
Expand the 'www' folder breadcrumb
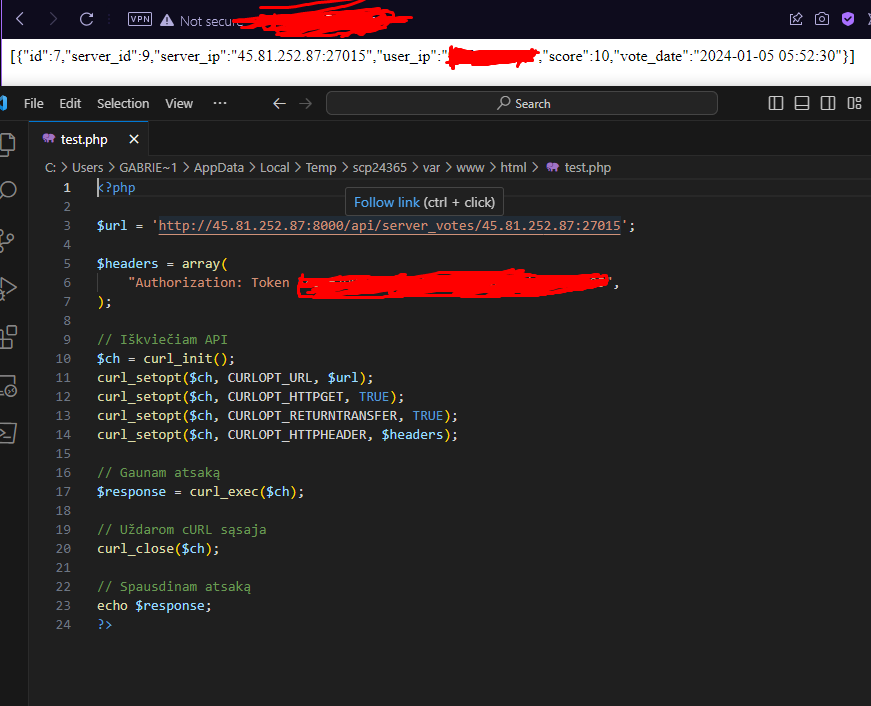470,167
